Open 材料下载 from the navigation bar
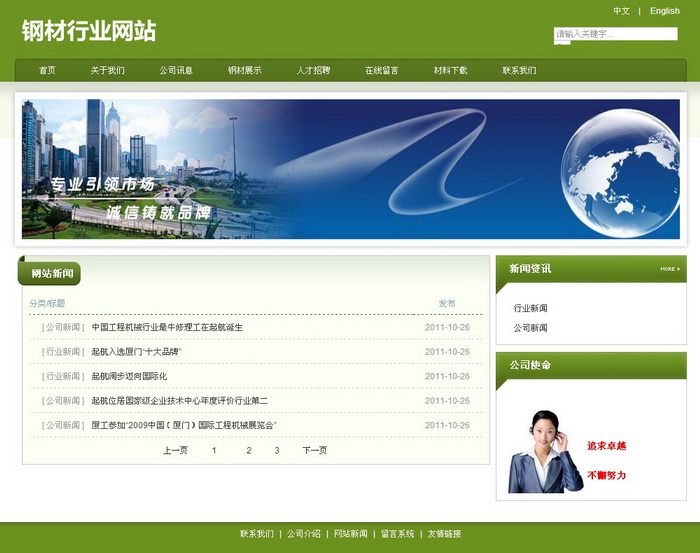The height and width of the screenshot is (553, 700). 450,71
